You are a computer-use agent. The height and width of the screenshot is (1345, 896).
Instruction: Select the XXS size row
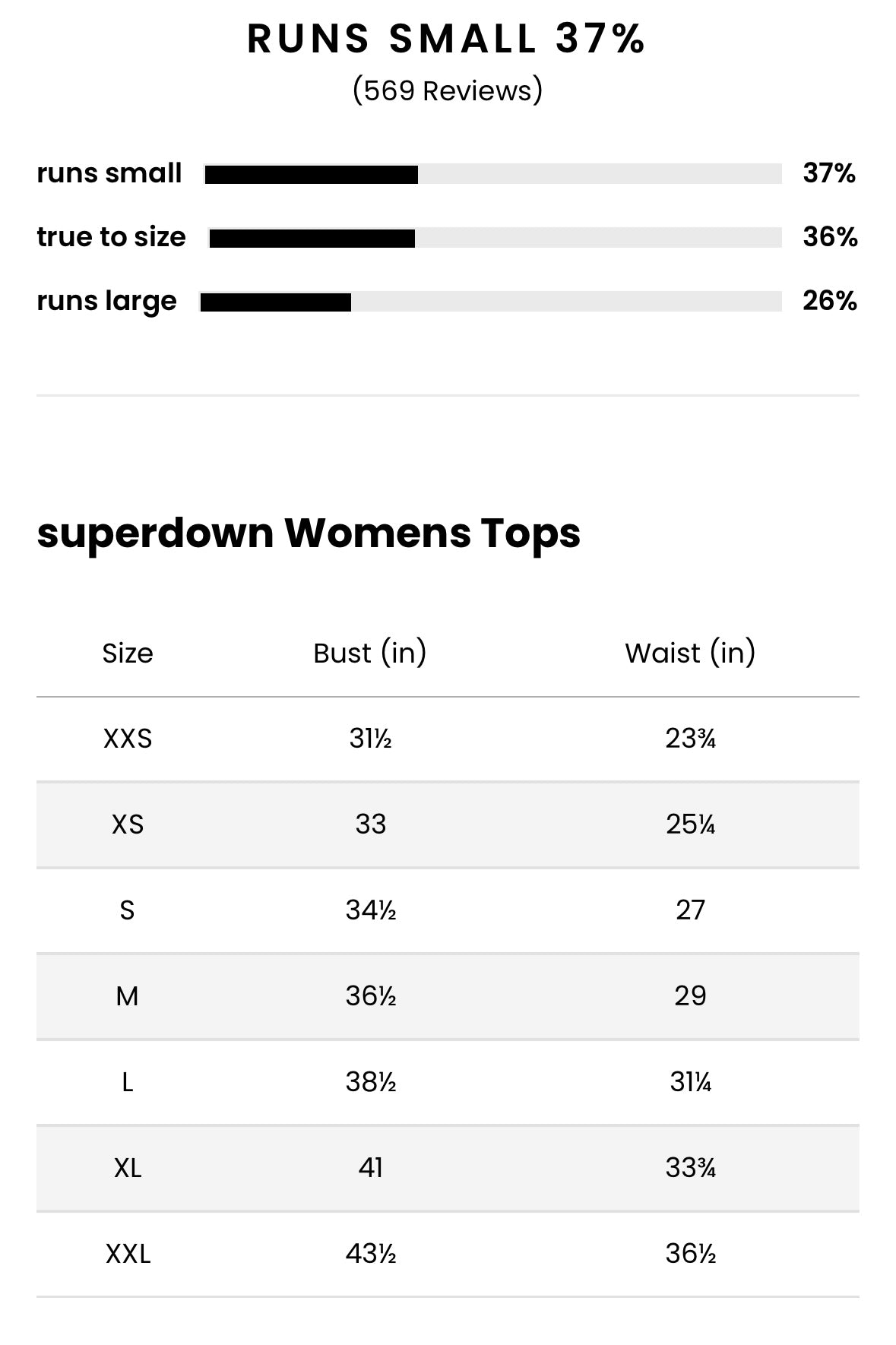click(x=448, y=739)
